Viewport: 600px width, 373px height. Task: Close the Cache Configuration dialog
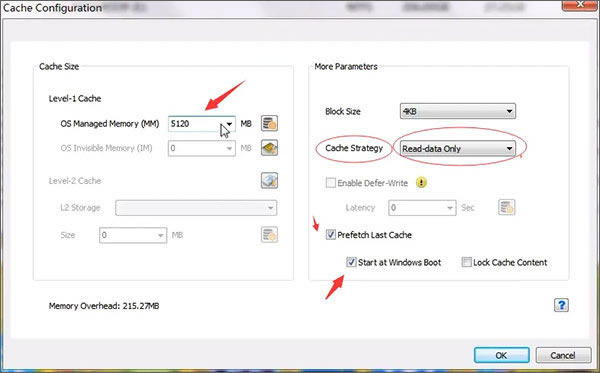pos(580,5)
